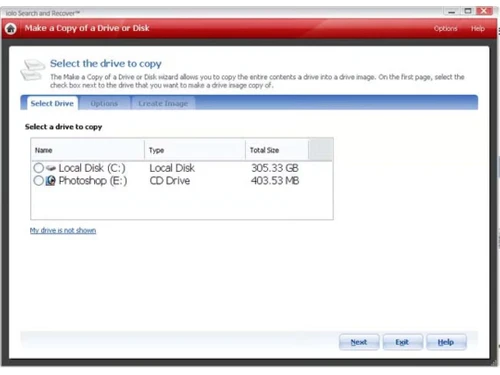This screenshot has height=375, width=500.
Task: Click the Next button
Action: coord(359,342)
